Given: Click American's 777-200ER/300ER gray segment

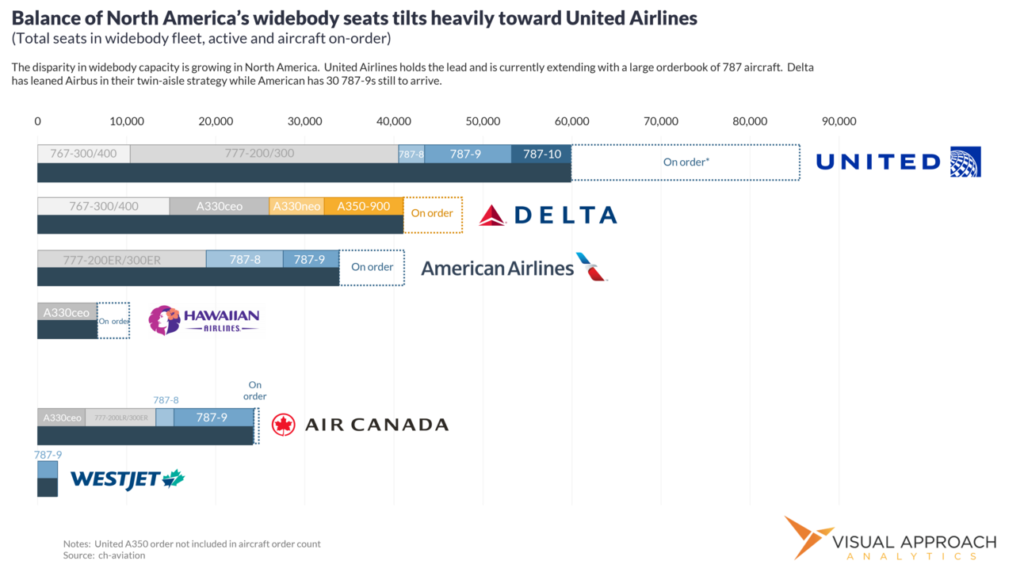Looking at the screenshot, I should point(121,259).
